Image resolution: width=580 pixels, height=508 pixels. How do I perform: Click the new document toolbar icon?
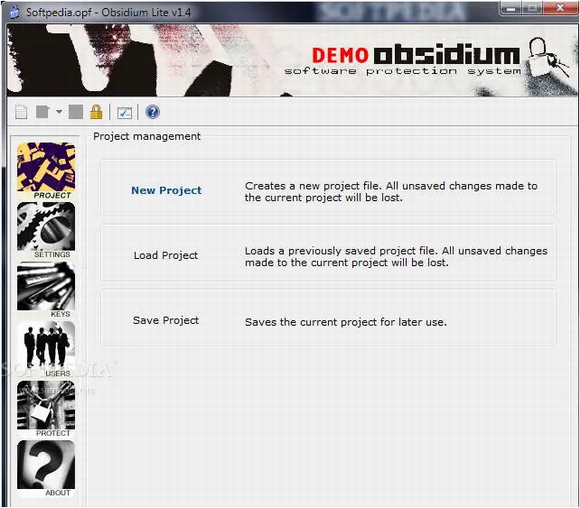coord(21,112)
